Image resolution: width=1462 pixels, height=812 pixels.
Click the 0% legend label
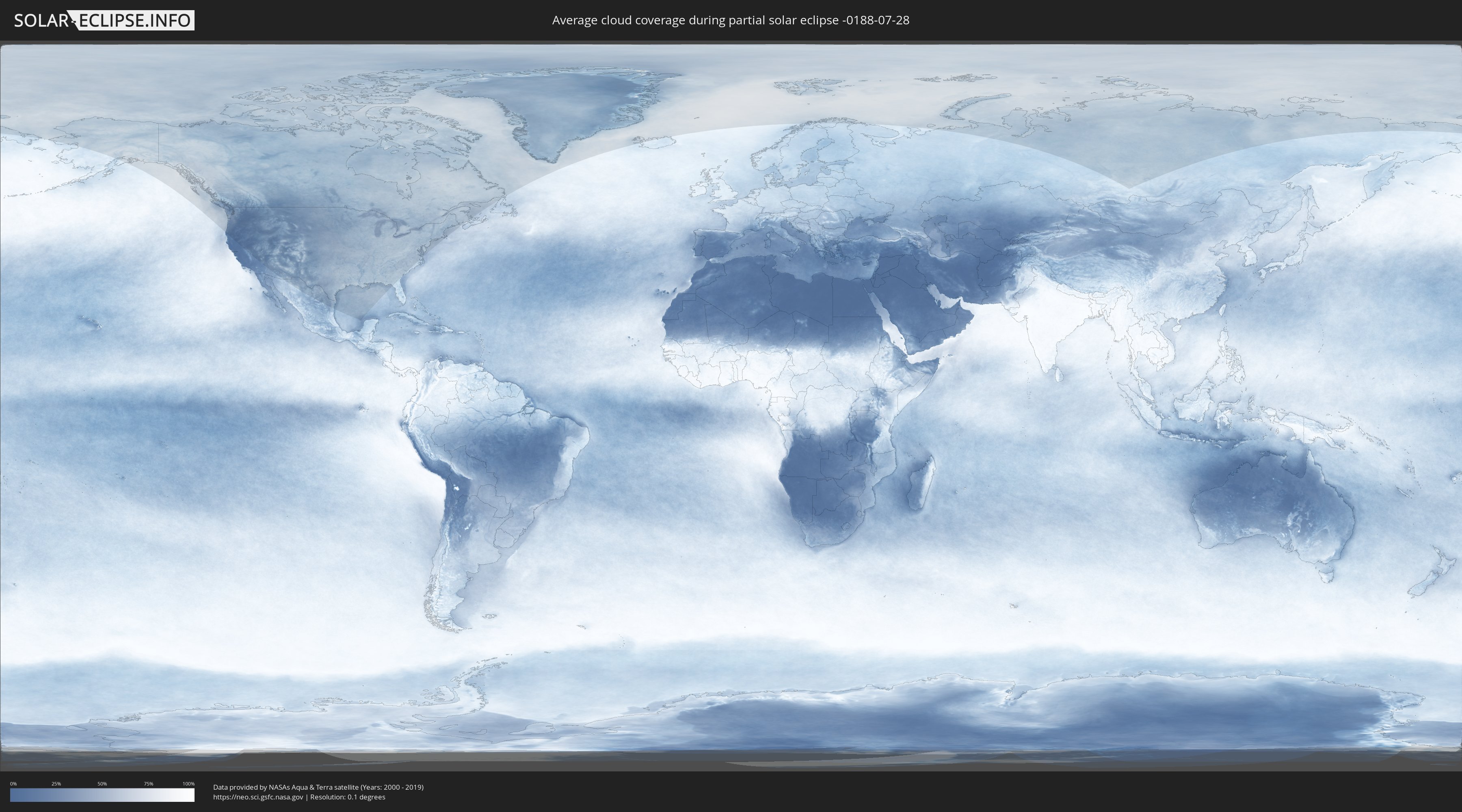coord(14,784)
